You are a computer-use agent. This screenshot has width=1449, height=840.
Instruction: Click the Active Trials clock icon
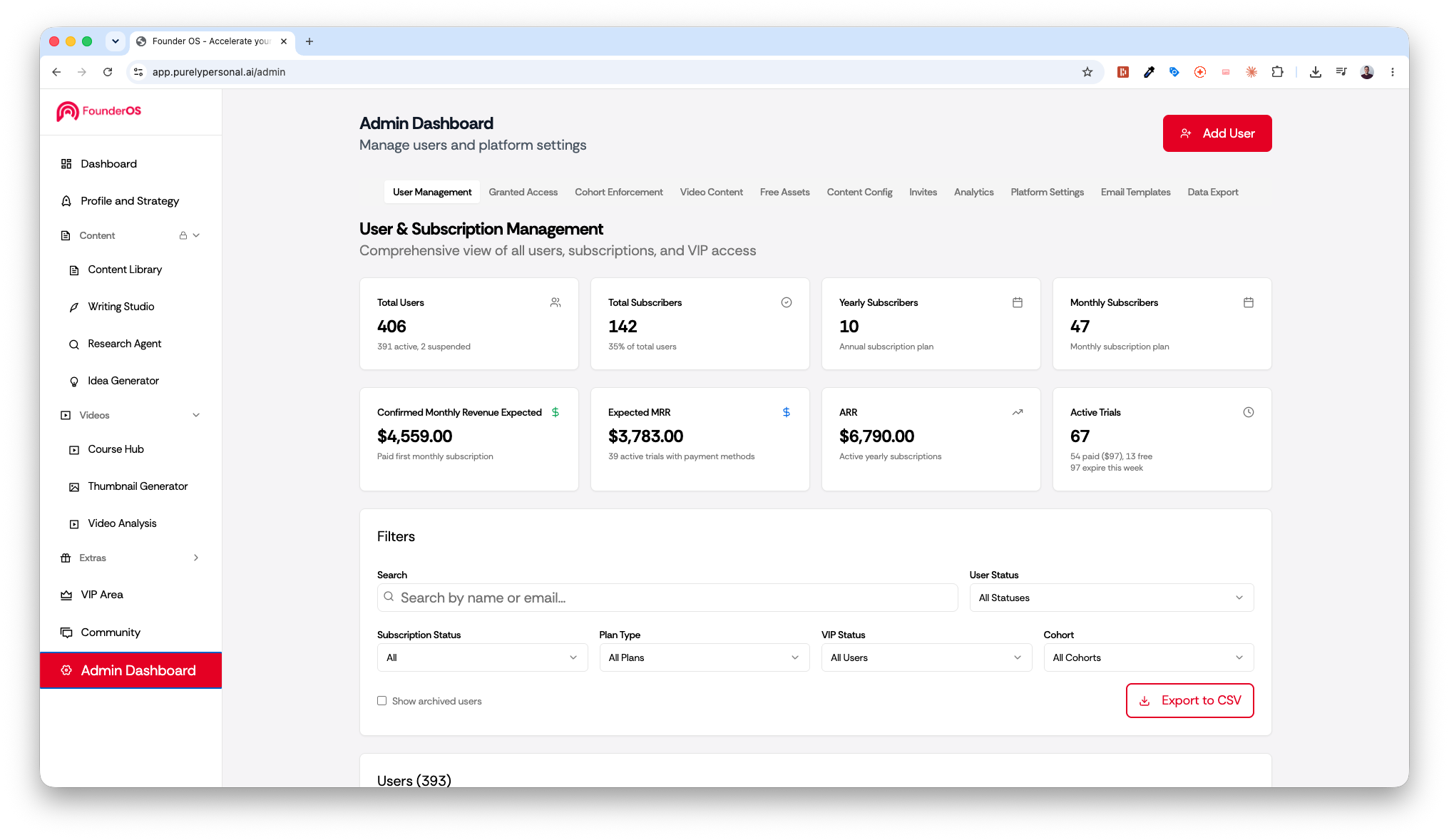tap(1249, 412)
